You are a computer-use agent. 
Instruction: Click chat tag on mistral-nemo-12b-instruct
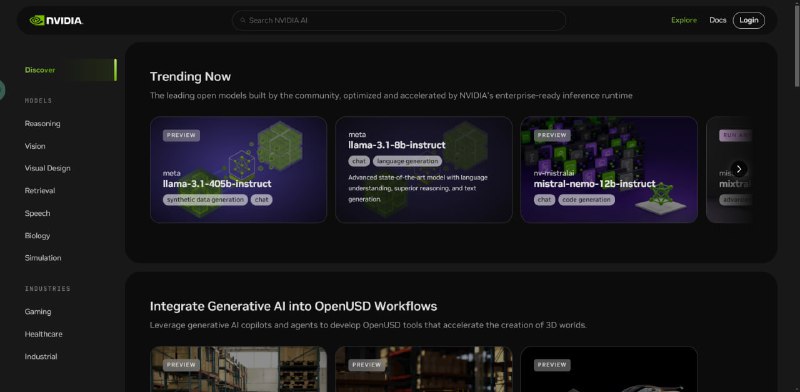click(x=544, y=200)
